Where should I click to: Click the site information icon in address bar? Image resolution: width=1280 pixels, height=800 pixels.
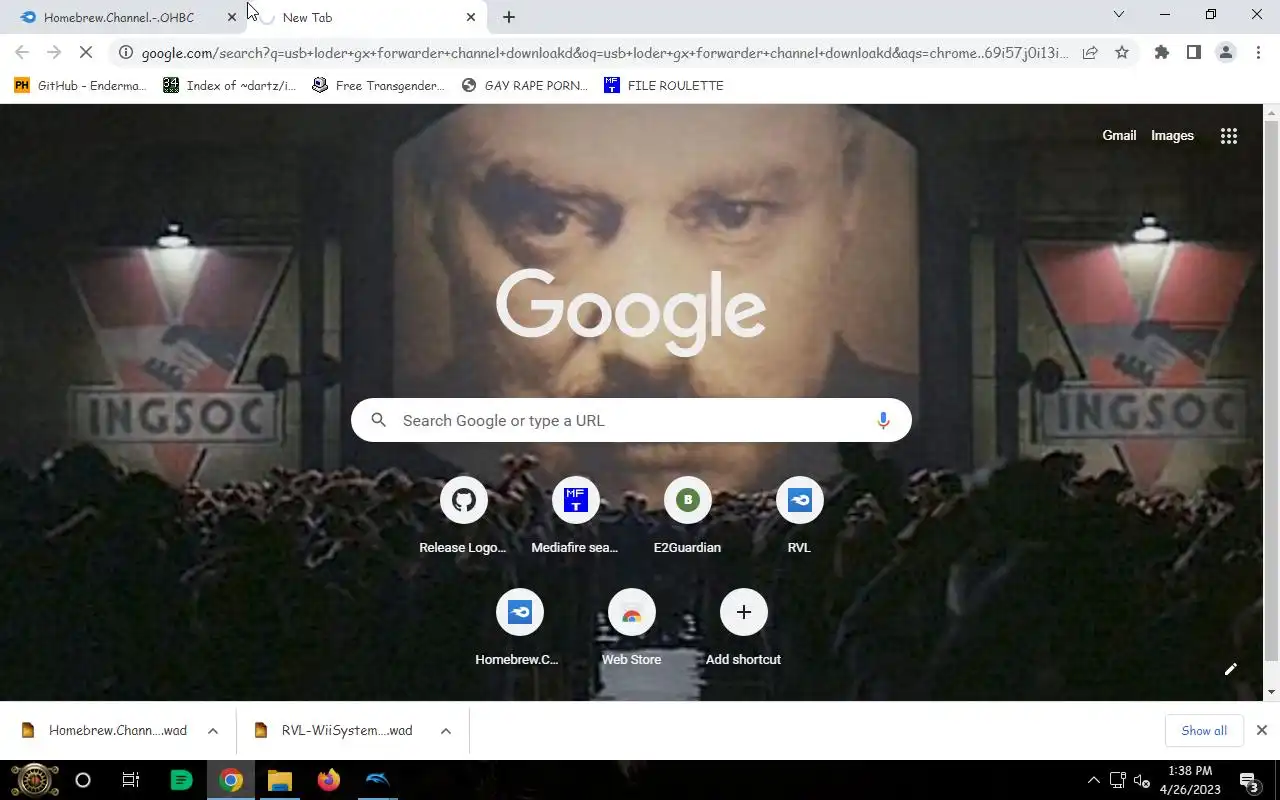pyautogui.click(x=126, y=52)
